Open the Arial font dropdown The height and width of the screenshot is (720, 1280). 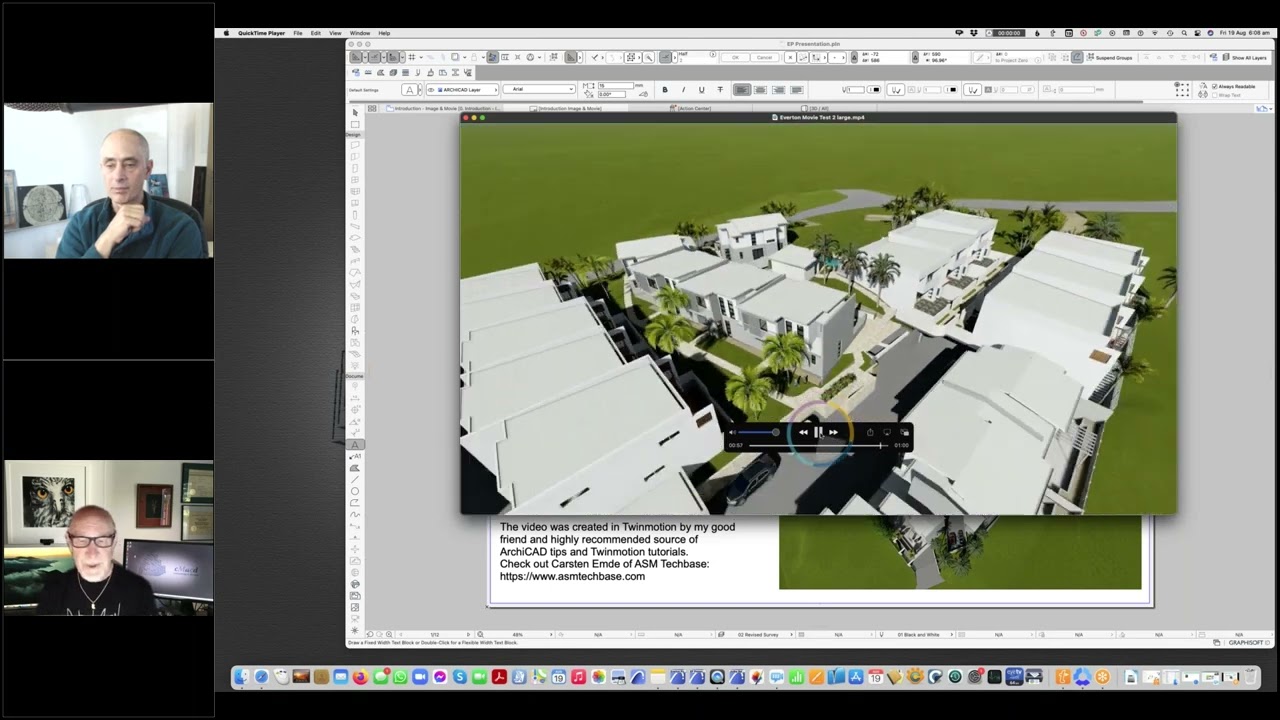coord(539,90)
